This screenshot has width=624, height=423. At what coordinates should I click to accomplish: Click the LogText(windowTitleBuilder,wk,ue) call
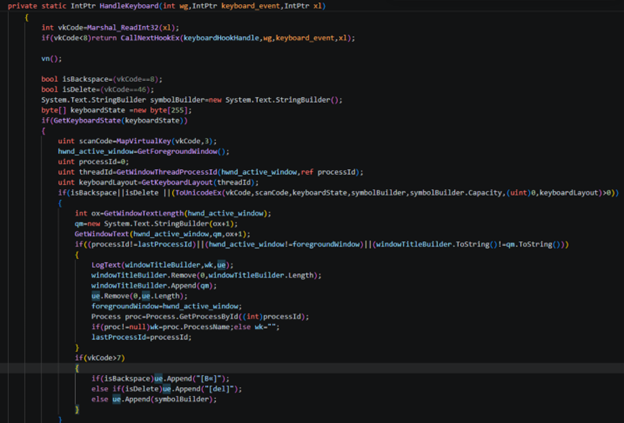(162, 265)
